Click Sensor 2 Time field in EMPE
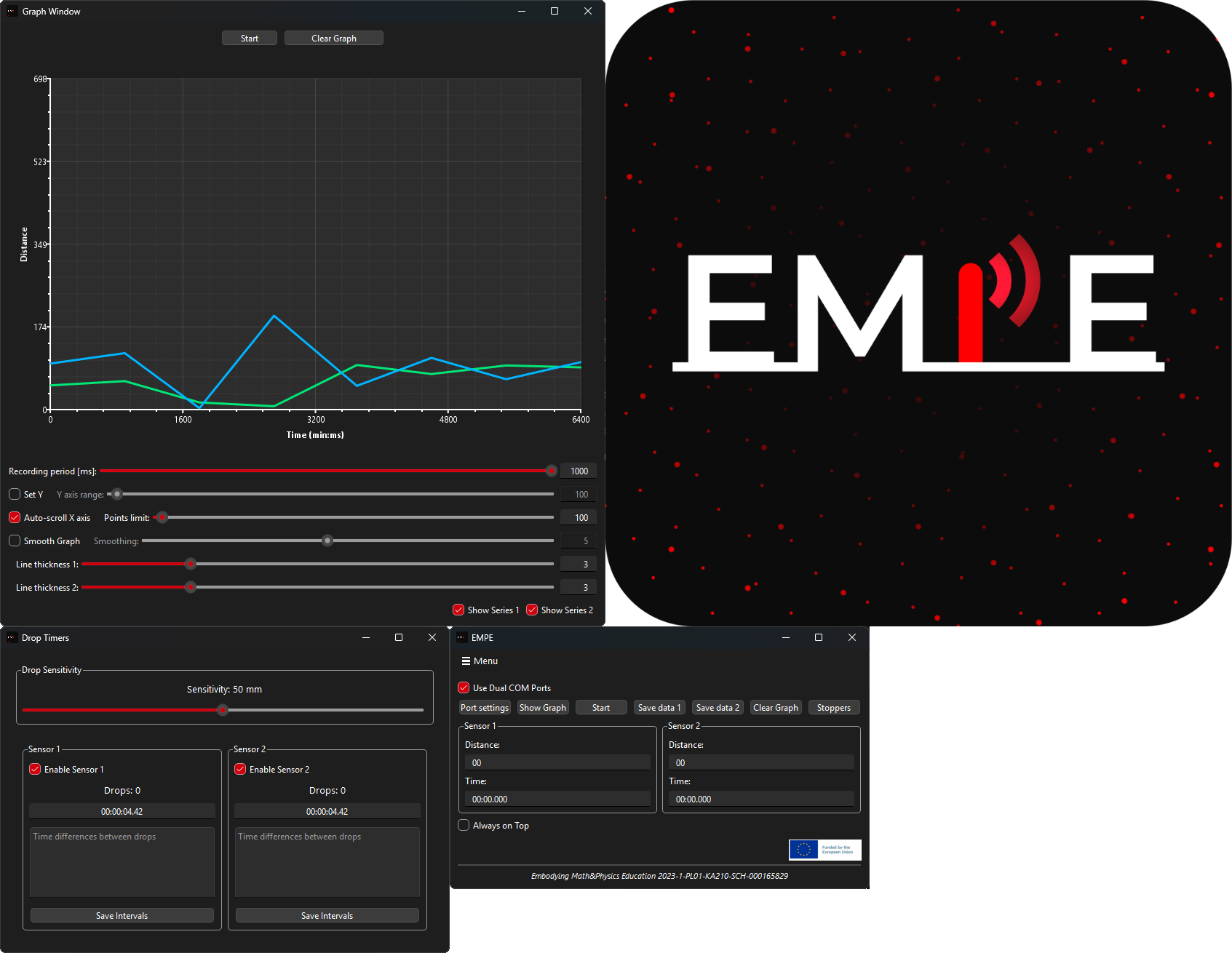1232x953 pixels. pyautogui.click(x=761, y=799)
